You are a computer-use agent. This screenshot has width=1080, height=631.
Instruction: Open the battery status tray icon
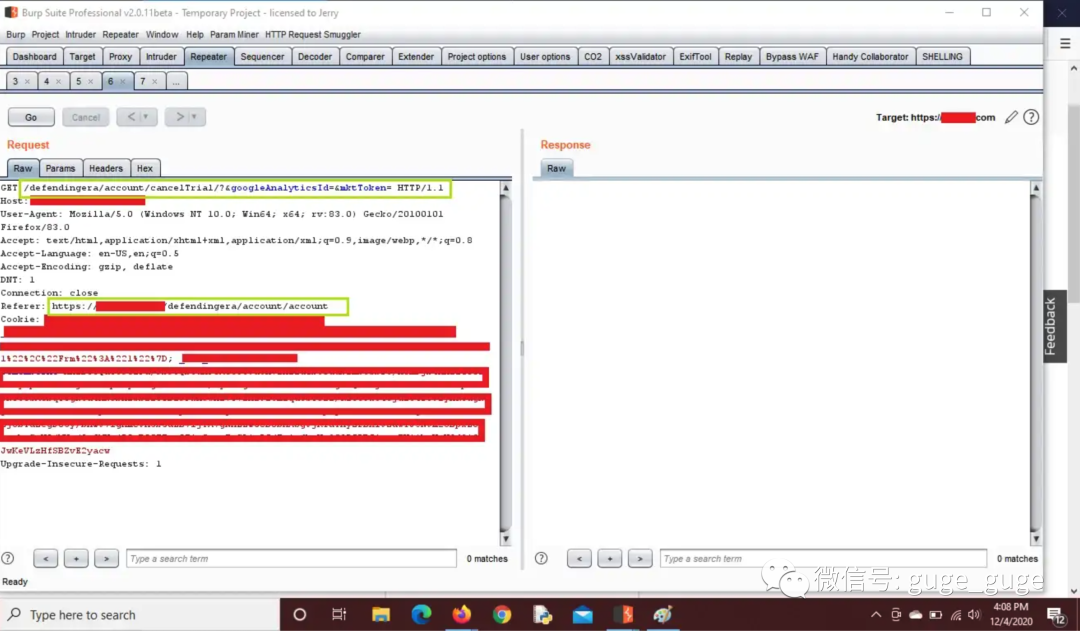point(935,614)
